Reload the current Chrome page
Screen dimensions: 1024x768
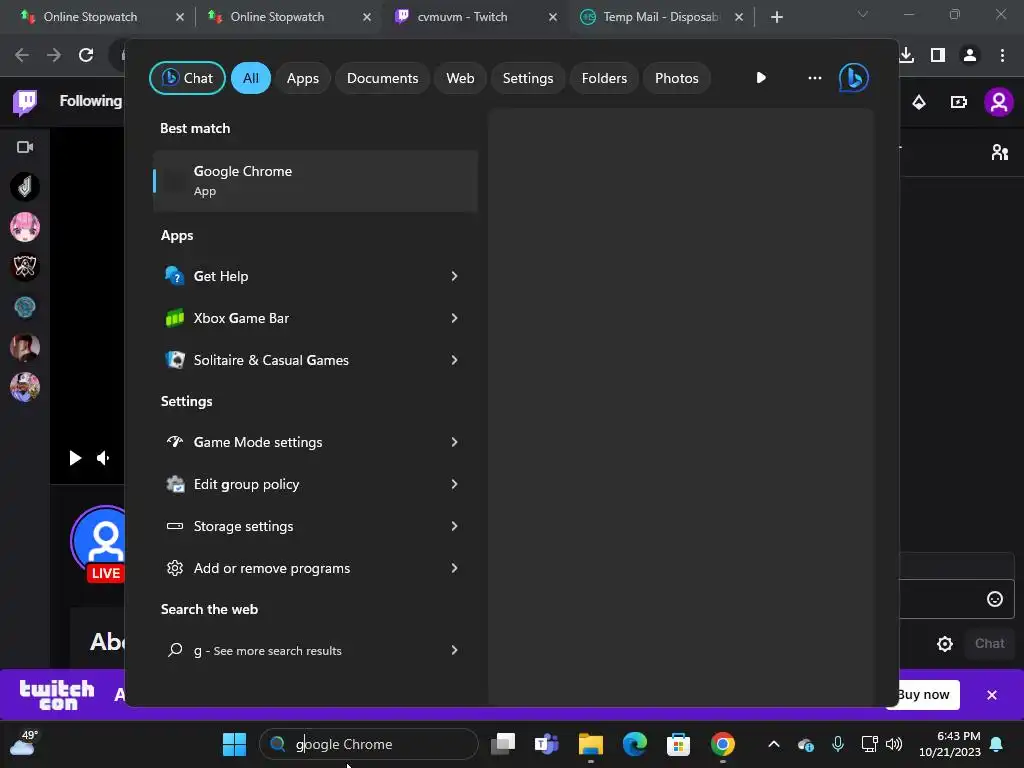coord(86,55)
